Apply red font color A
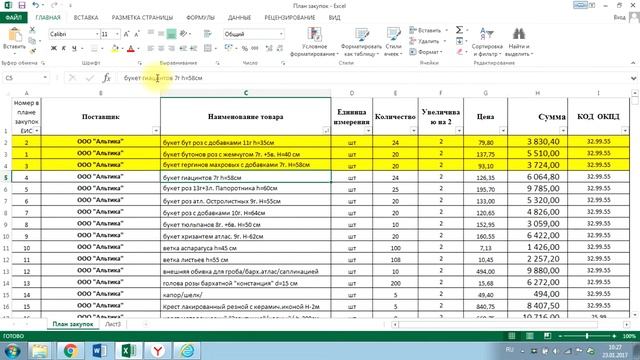This screenshot has width=640, height=360. point(131,49)
